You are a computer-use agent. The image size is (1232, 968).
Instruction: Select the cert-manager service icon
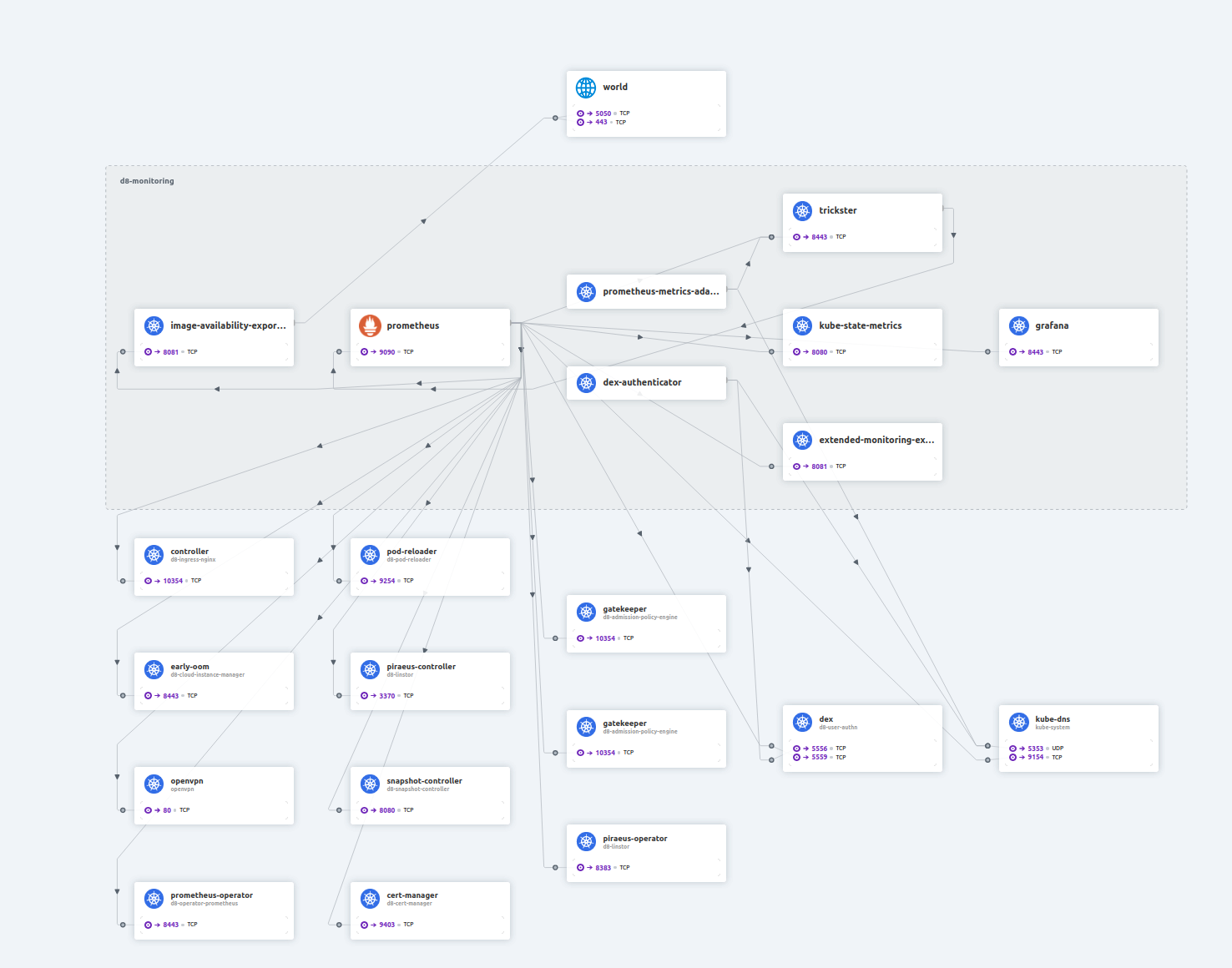(370, 899)
